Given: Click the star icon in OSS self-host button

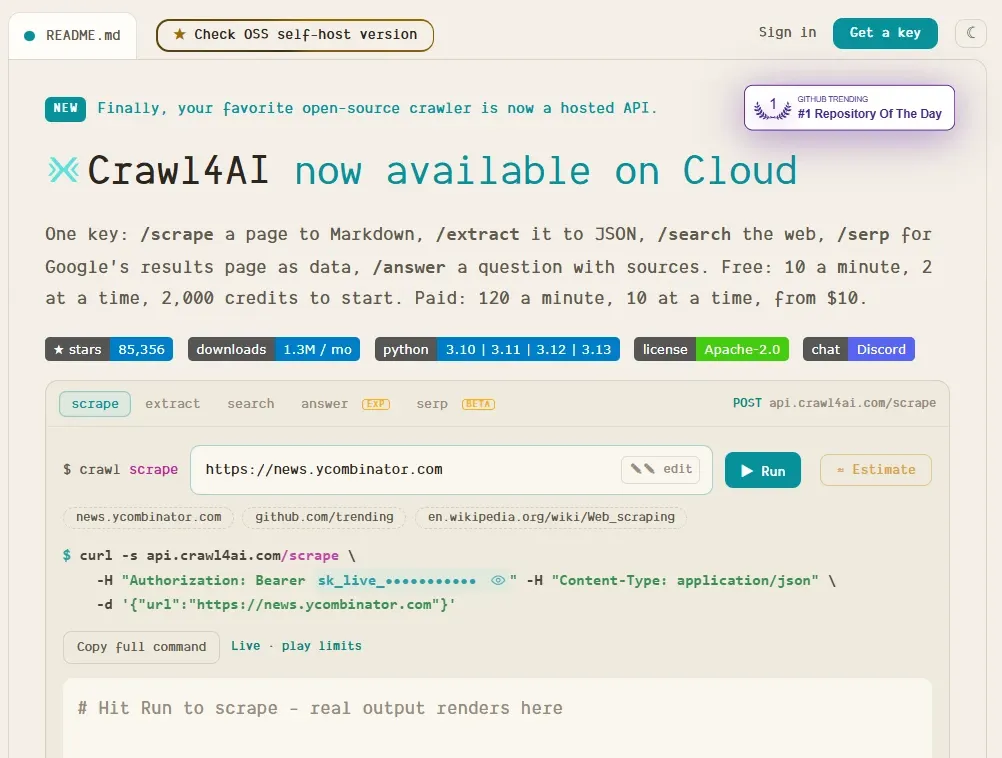Looking at the screenshot, I should (180, 35).
